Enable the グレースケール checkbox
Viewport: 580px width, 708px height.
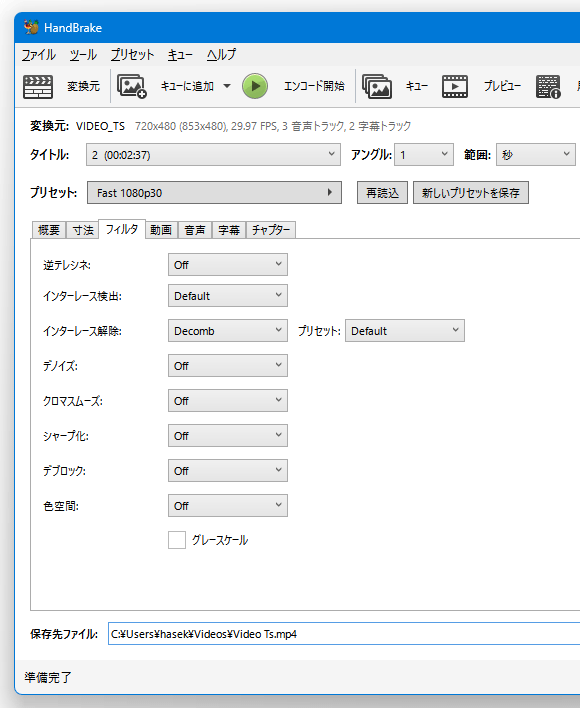click(177, 540)
